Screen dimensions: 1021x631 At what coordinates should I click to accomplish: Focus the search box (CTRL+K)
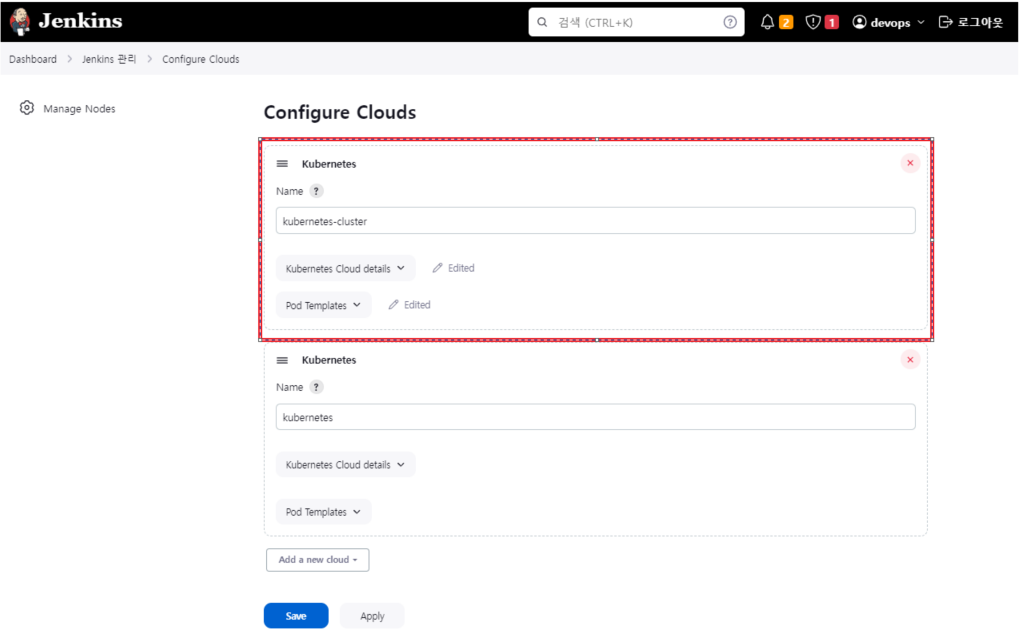coord(636,22)
